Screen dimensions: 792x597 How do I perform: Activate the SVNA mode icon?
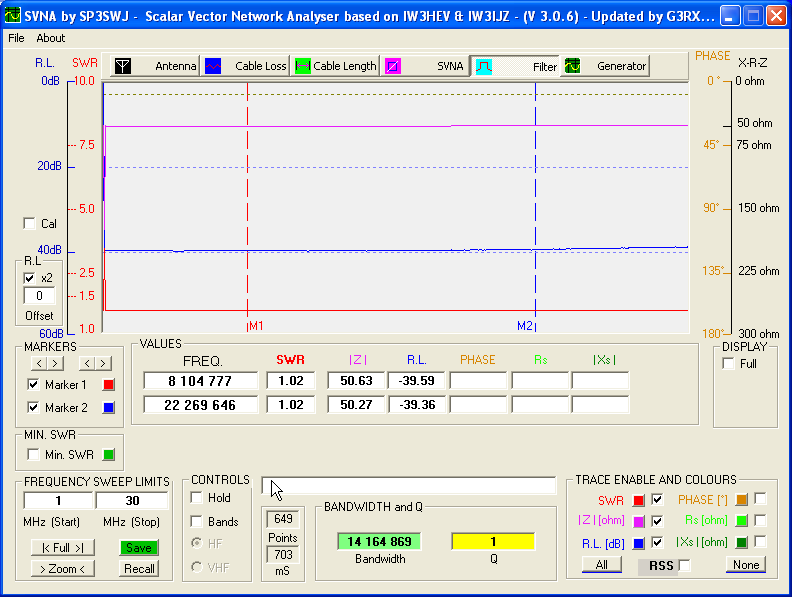point(394,66)
